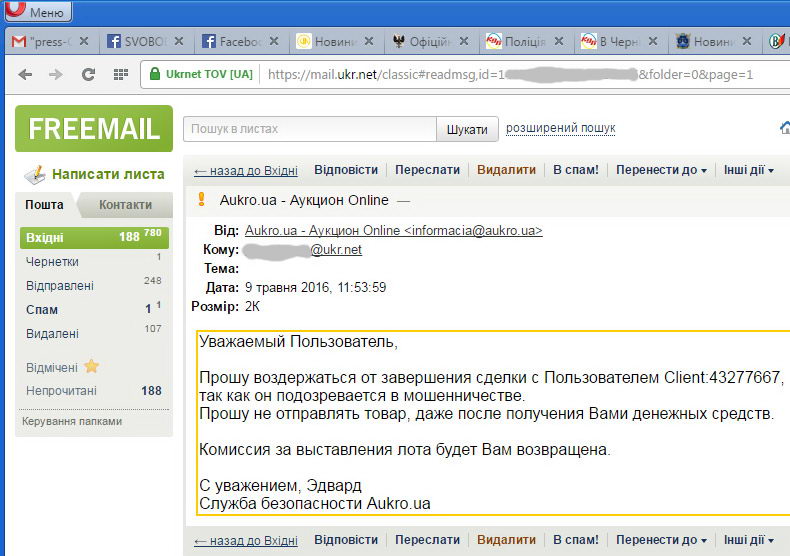Click the search field Пошук в листах

309,129
